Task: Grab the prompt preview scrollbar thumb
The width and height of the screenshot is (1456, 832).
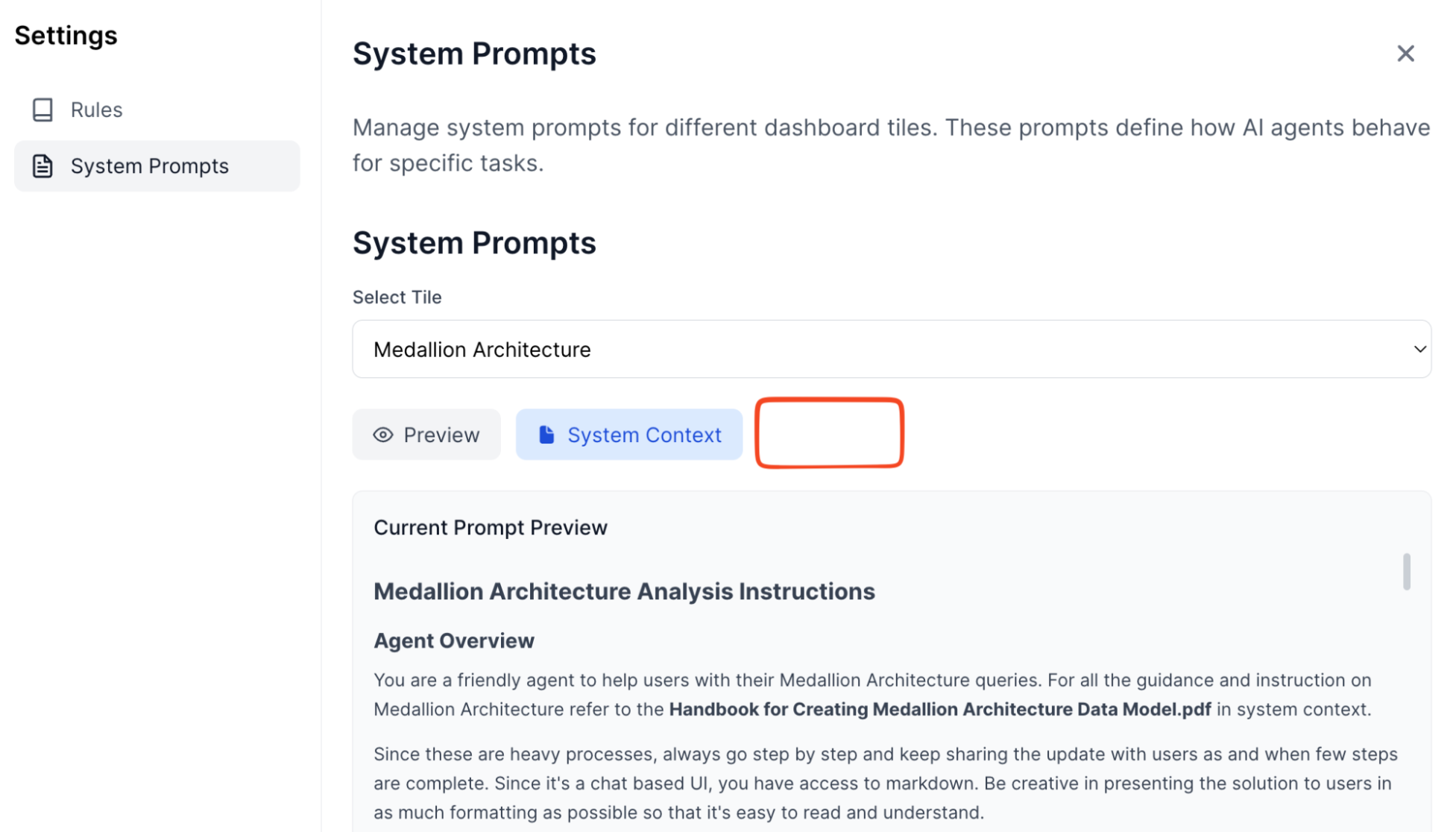Action: (1406, 572)
